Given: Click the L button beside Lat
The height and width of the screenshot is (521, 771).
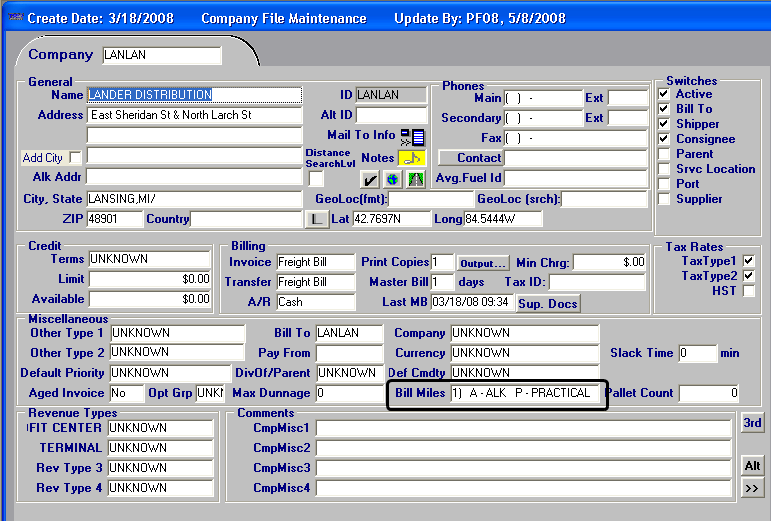Looking at the screenshot, I should click(316, 219).
